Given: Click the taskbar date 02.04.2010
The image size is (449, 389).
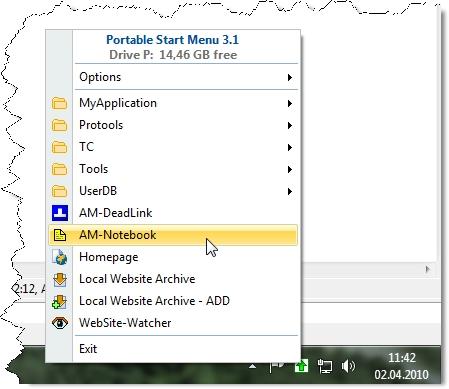Looking at the screenshot, I should pyautogui.click(x=401, y=375).
